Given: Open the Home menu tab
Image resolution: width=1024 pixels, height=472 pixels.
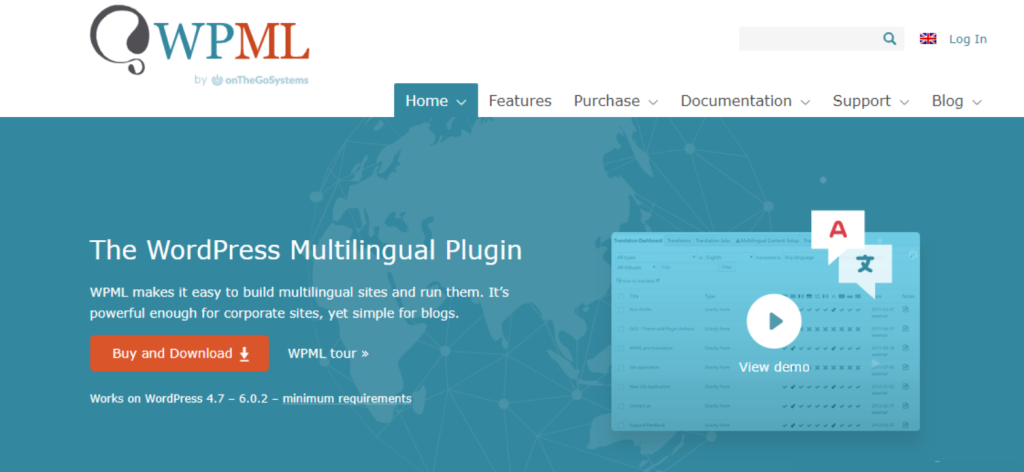Looking at the screenshot, I should pyautogui.click(x=436, y=101).
